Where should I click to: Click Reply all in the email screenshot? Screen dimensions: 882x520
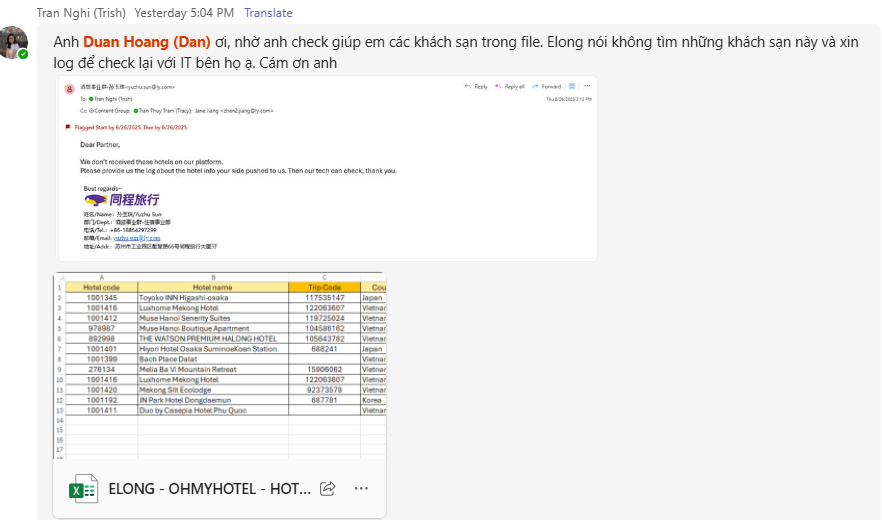(x=510, y=87)
